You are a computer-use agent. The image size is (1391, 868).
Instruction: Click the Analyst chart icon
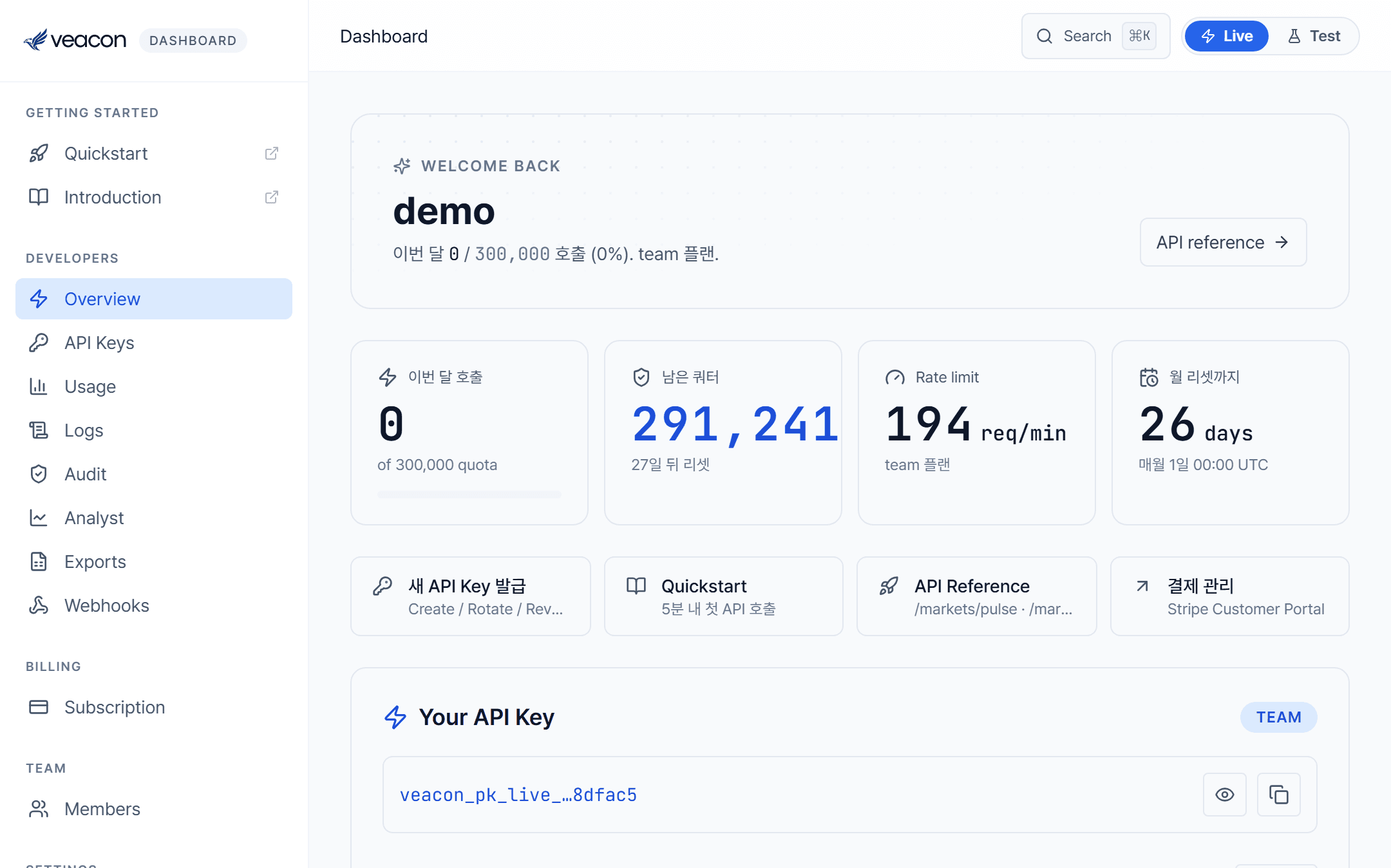[x=39, y=518]
